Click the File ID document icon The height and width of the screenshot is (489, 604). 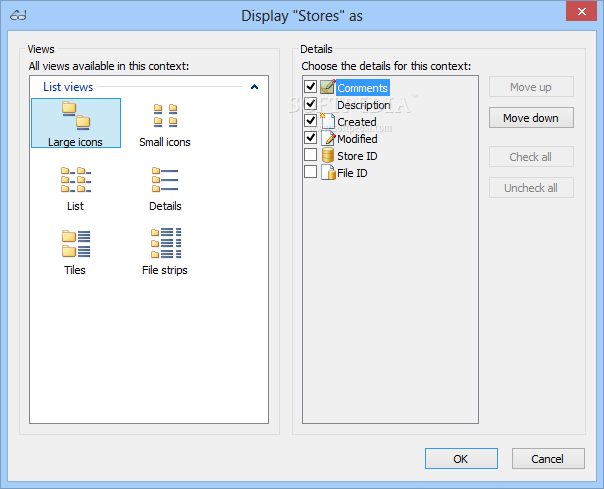click(328, 173)
